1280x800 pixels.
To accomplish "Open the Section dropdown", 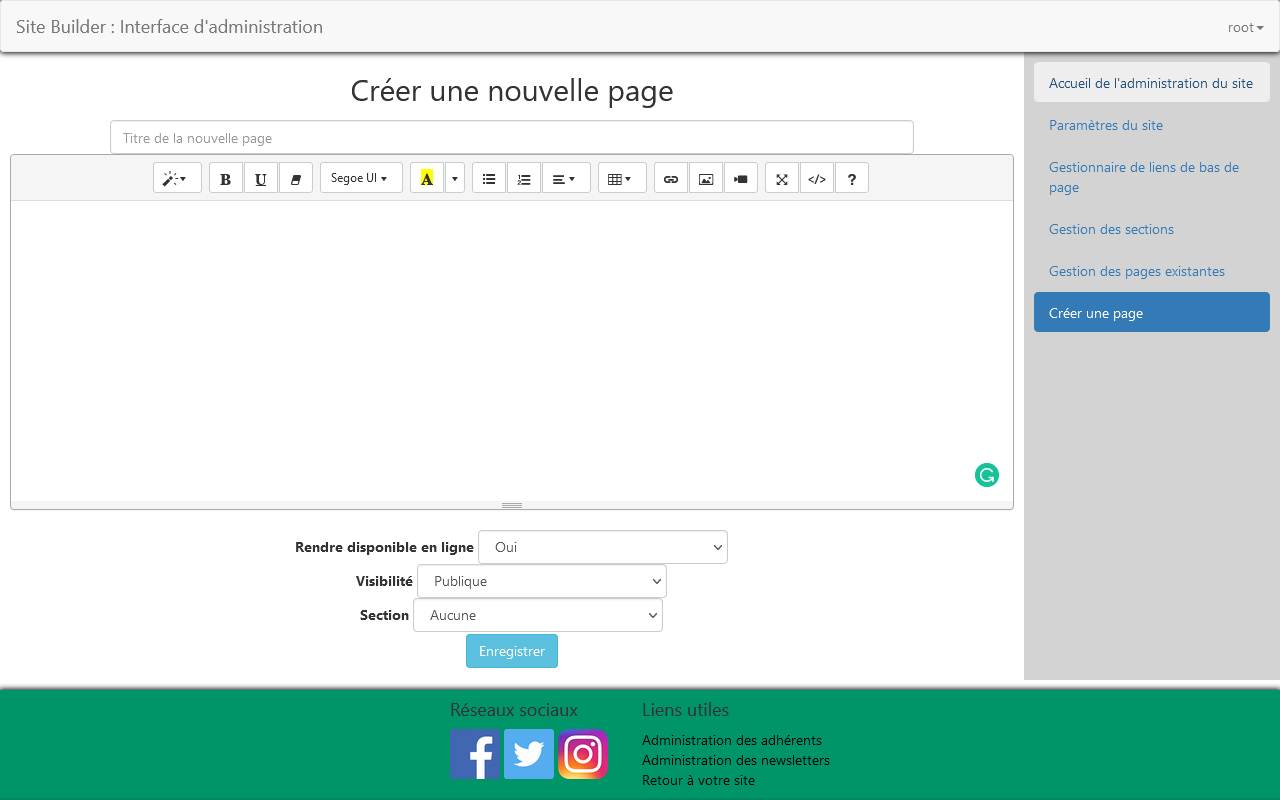I will (x=538, y=615).
